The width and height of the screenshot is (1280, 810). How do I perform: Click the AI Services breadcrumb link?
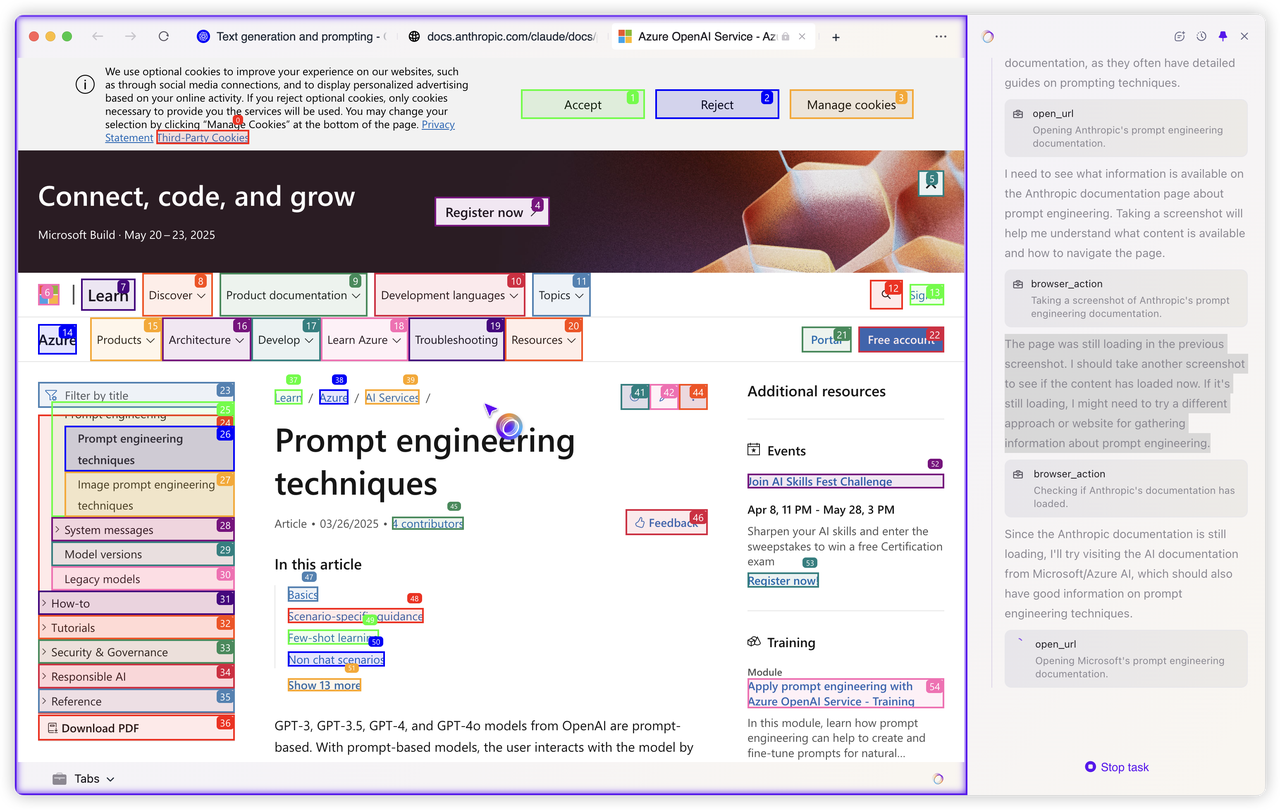point(392,397)
